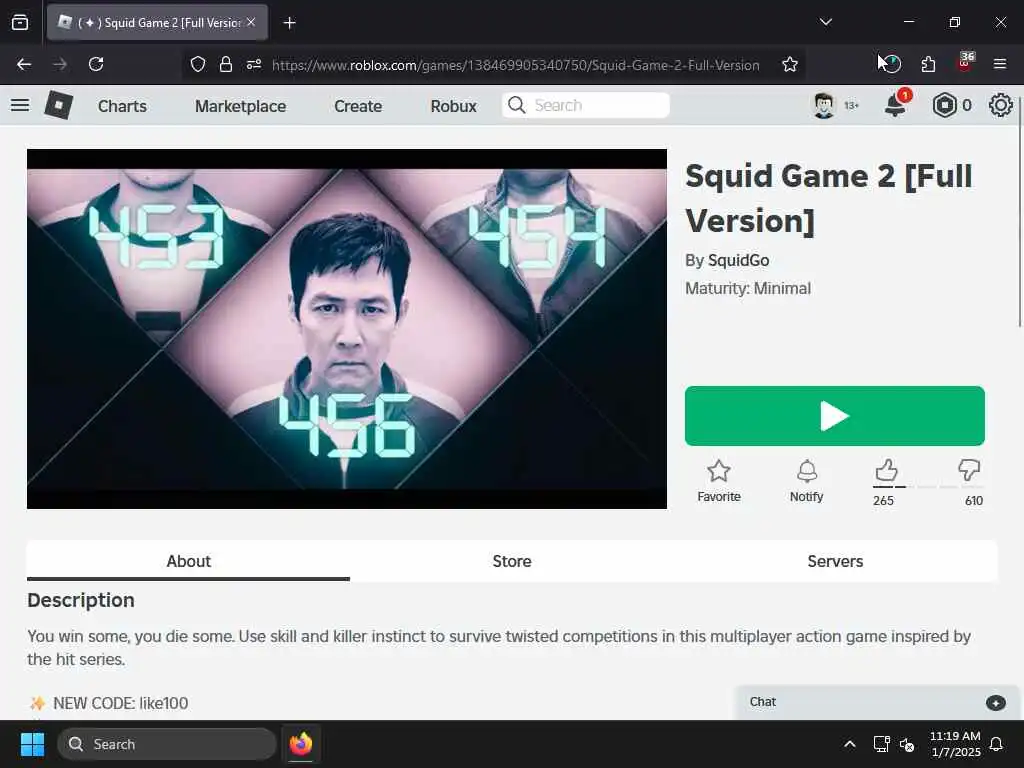Open the Charts menu
The height and width of the screenshot is (768, 1024).
coord(122,106)
